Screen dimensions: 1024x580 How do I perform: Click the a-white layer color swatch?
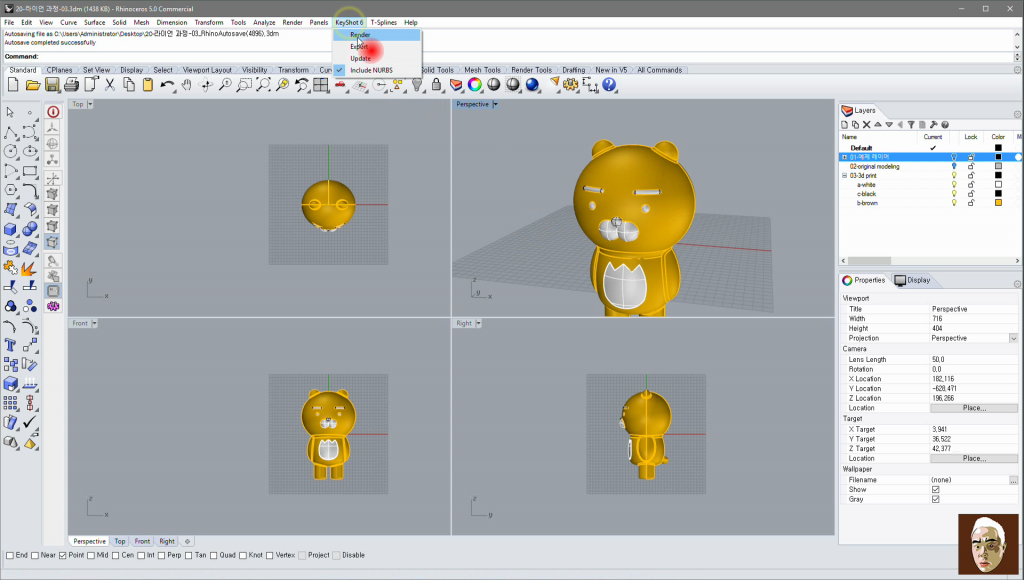click(x=998, y=185)
